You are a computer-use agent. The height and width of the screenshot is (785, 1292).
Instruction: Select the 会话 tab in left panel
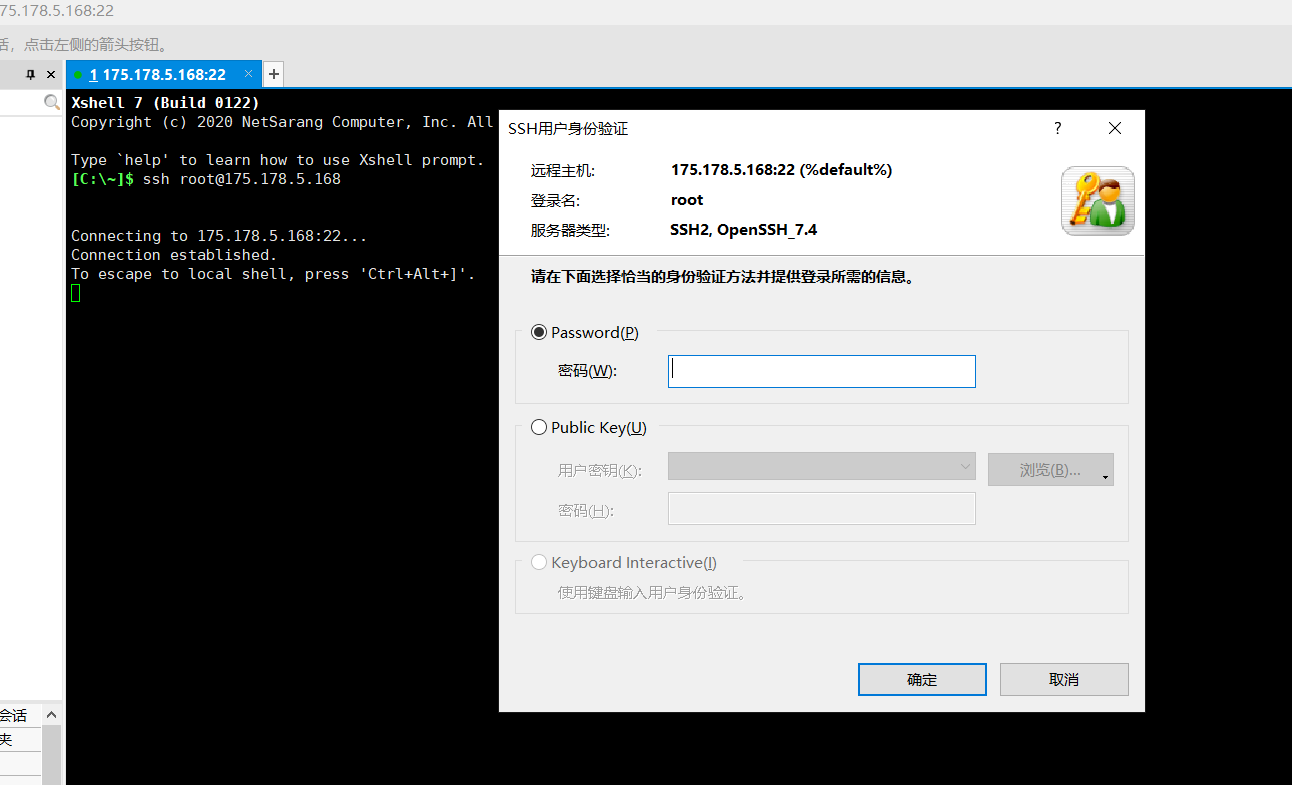coord(14,715)
